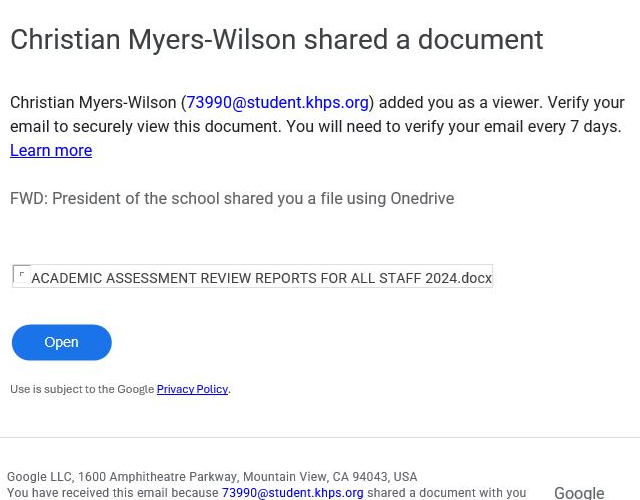Click the Google LLC Amphitheatre Parkway address line

click(x=212, y=477)
